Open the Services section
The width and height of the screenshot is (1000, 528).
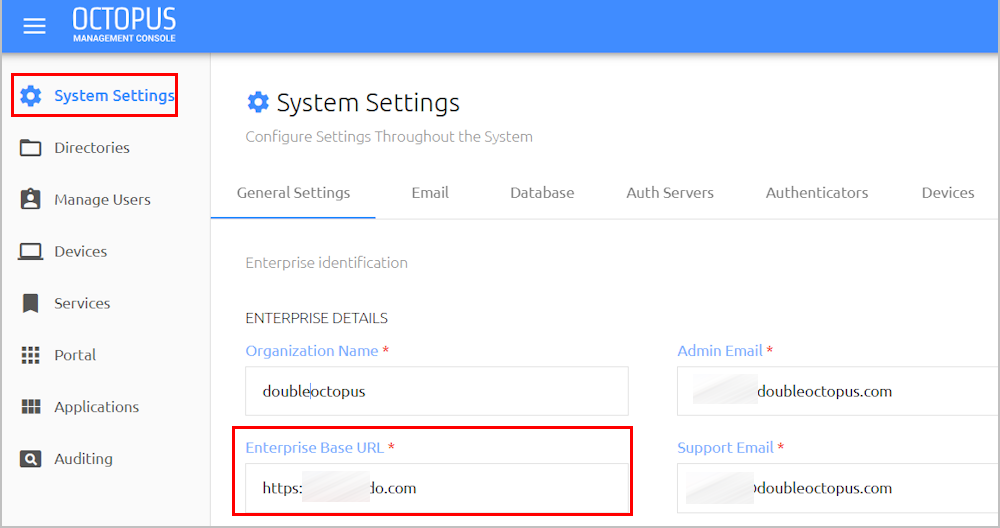[82, 304]
